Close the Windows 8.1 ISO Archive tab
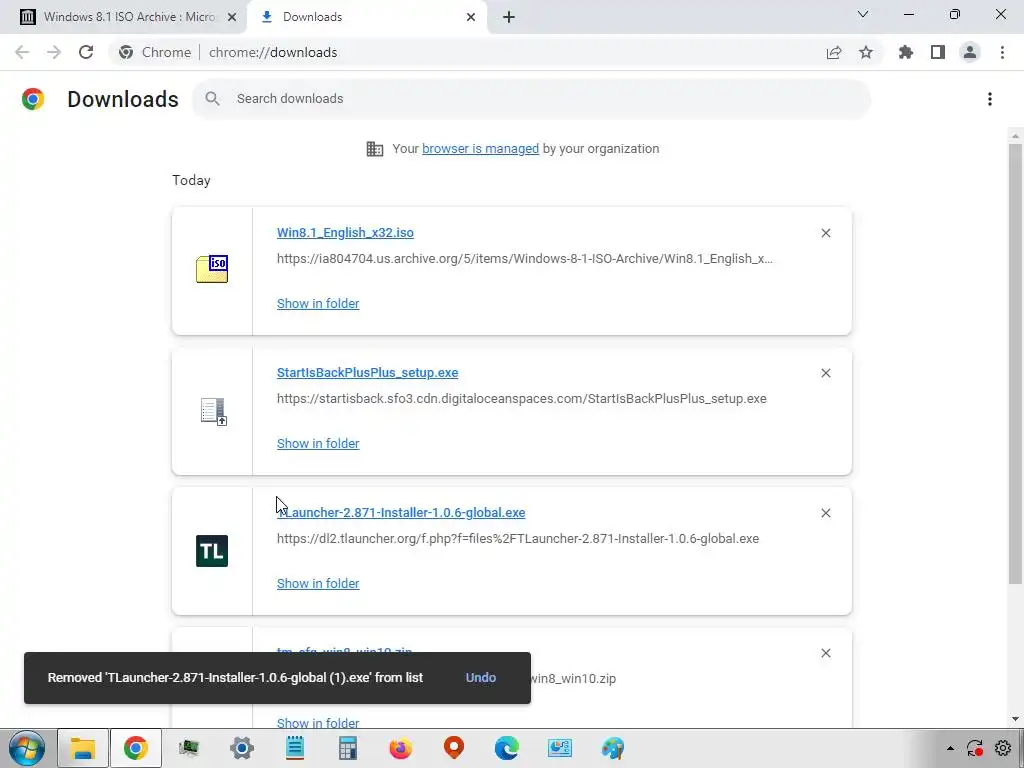The image size is (1024, 768). point(232,17)
